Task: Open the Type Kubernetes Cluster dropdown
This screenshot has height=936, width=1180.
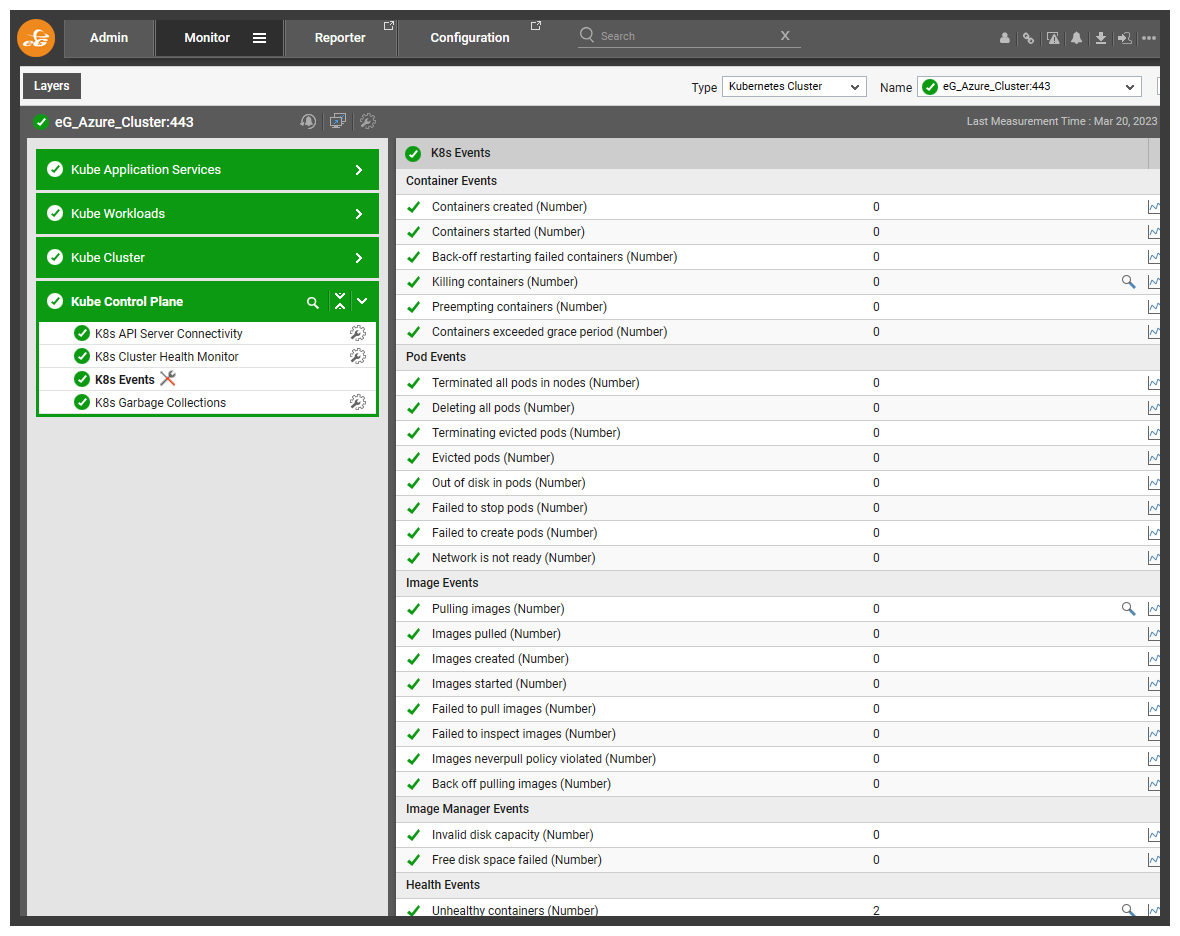Action: 794,87
